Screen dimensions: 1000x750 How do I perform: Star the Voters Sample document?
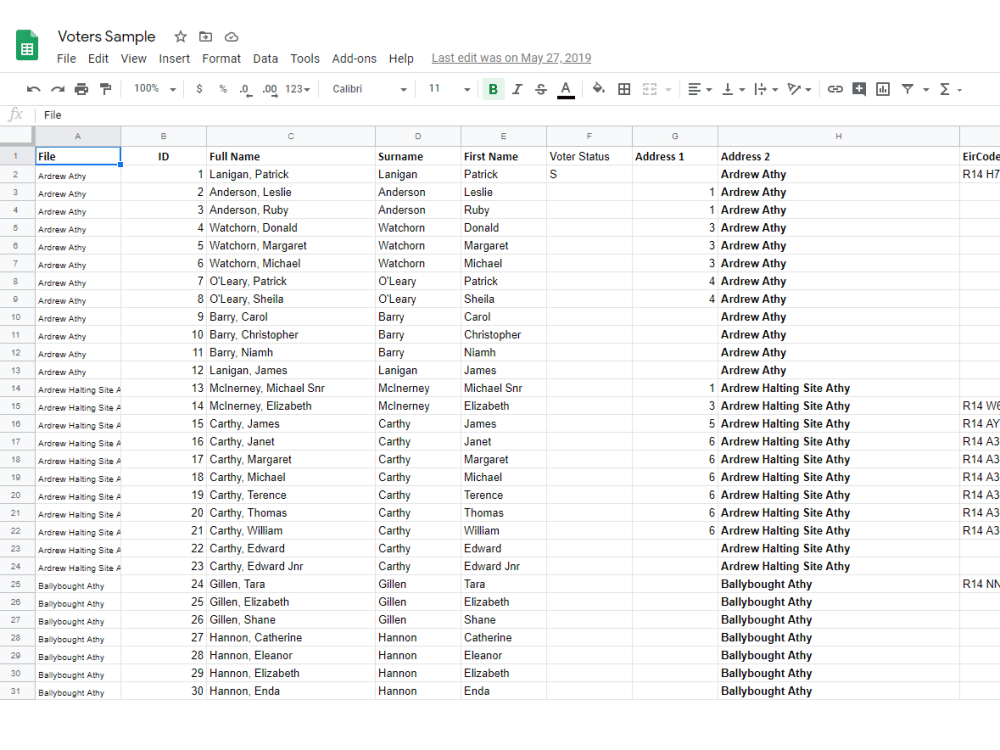coord(180,36)
